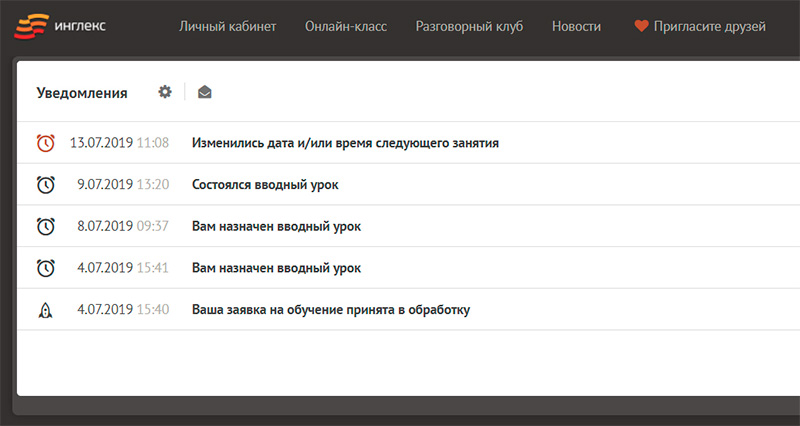Click the Инглекс logo
Image resolution: width=800 pixels, height=426 pixels.
tap(60, 25)
